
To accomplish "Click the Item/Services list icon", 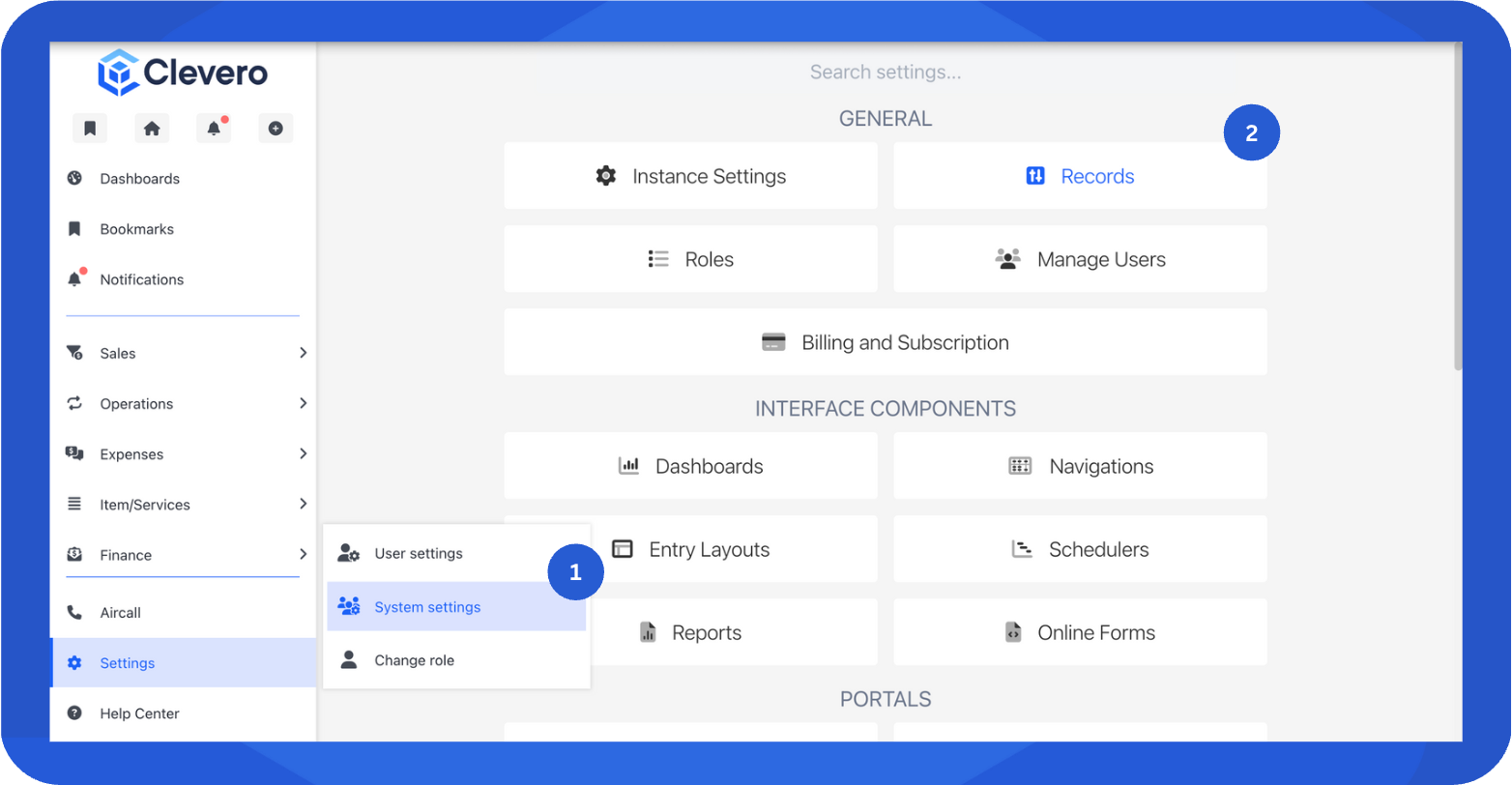I will tap(74, 504).
